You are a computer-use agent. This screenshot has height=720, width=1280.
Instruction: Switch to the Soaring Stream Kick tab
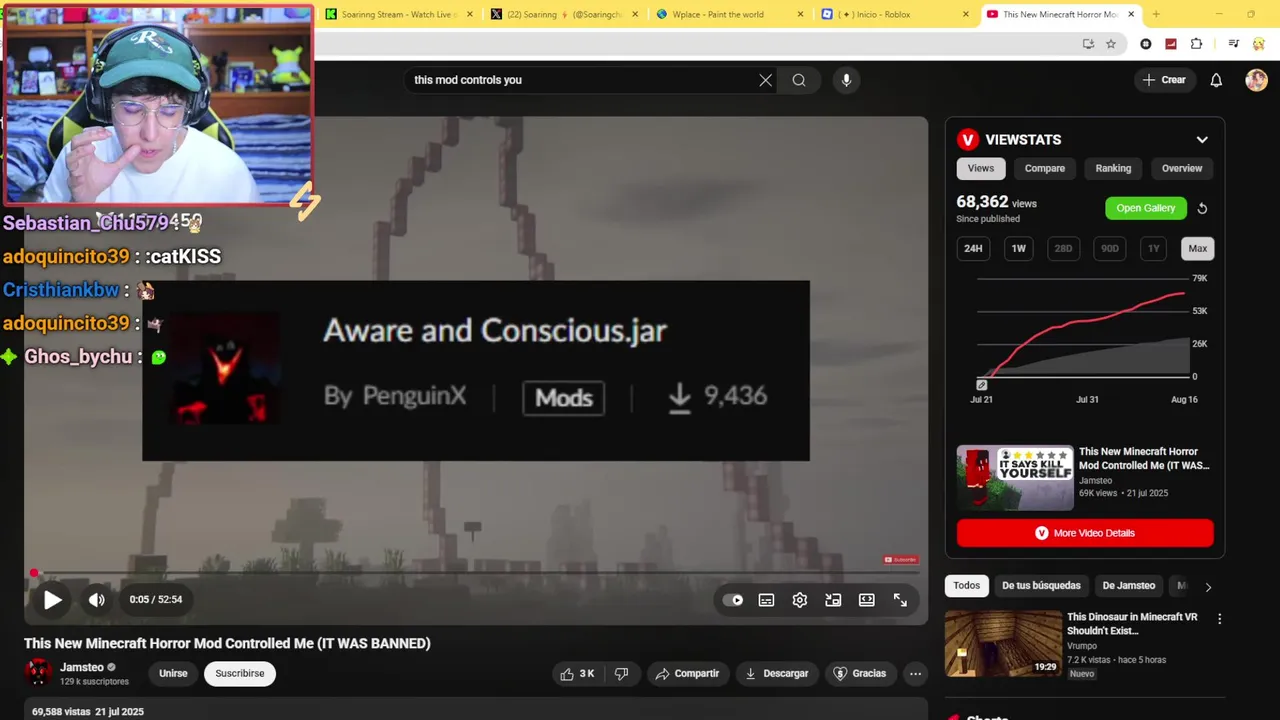tap(399, 14)
